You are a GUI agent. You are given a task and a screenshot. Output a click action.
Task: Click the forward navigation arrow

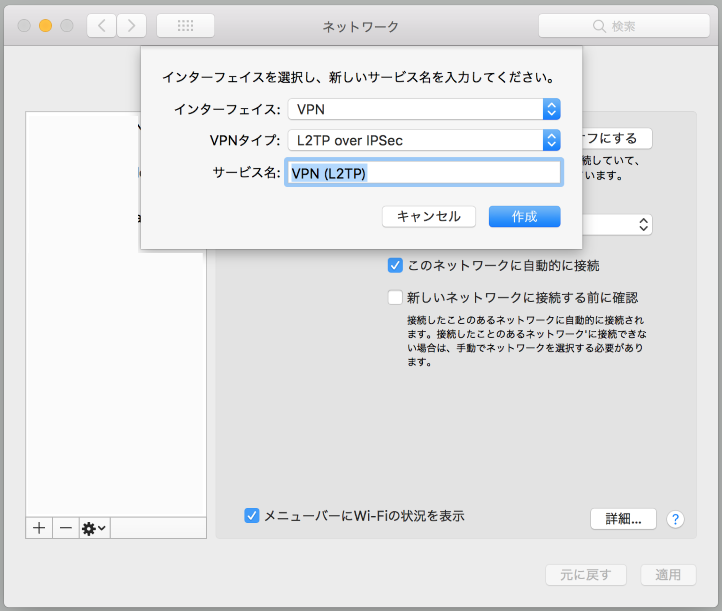click(132, 26)
